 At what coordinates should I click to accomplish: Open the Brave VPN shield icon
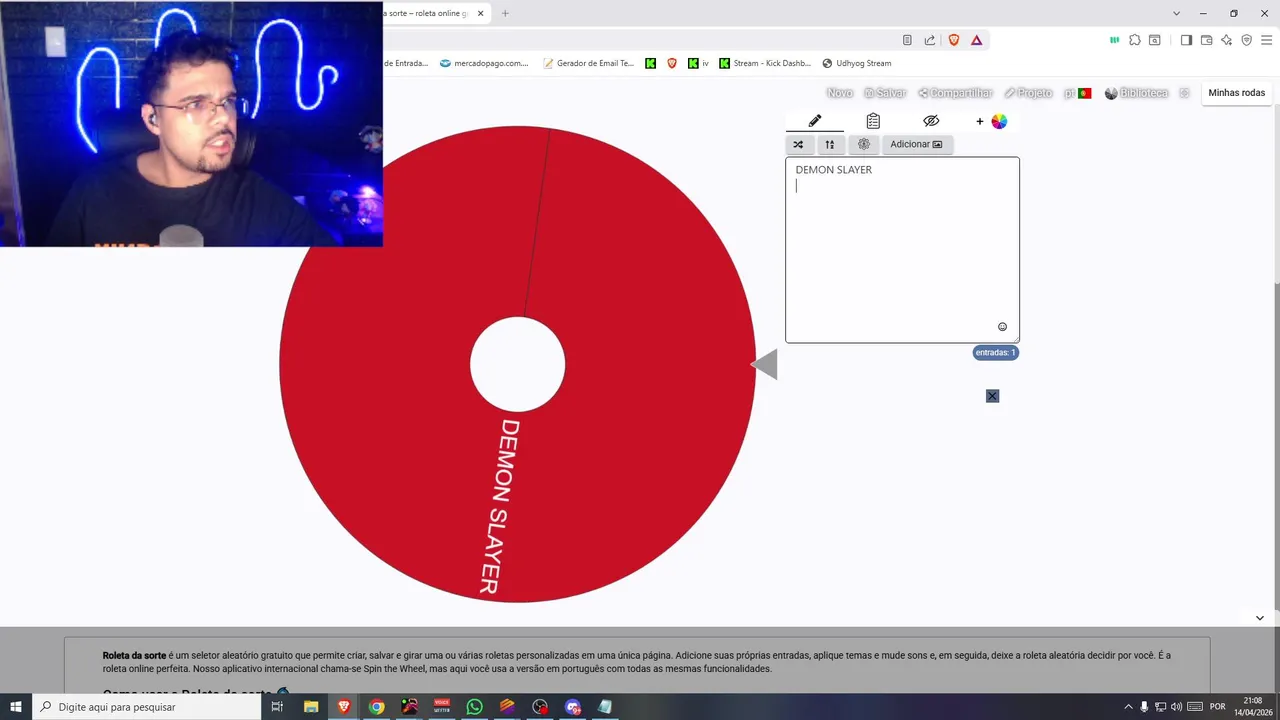(x=1246, y=40)
